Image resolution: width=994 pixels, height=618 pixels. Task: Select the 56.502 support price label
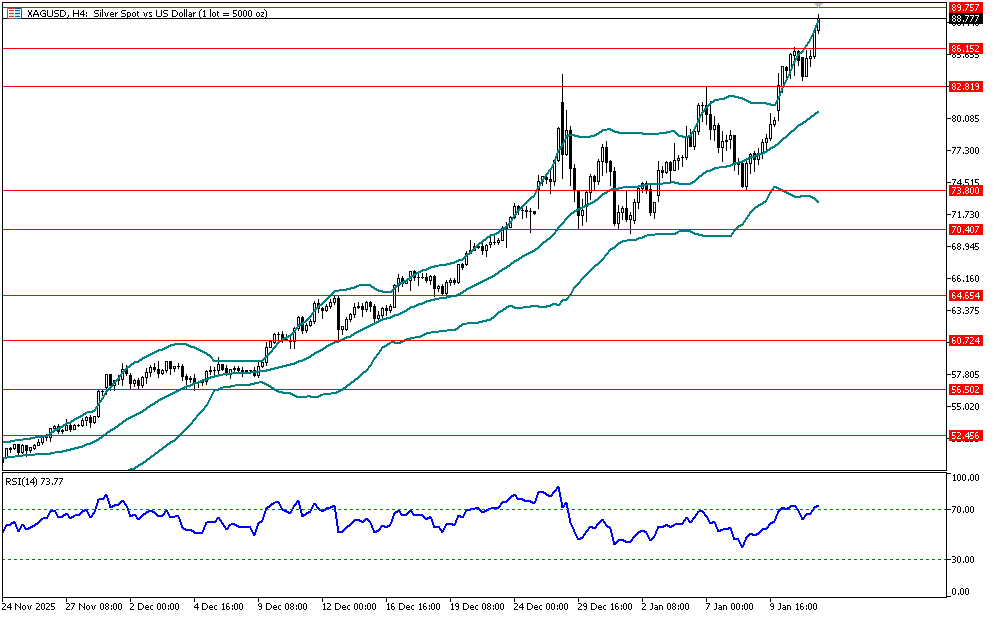[x=964, y=390]
